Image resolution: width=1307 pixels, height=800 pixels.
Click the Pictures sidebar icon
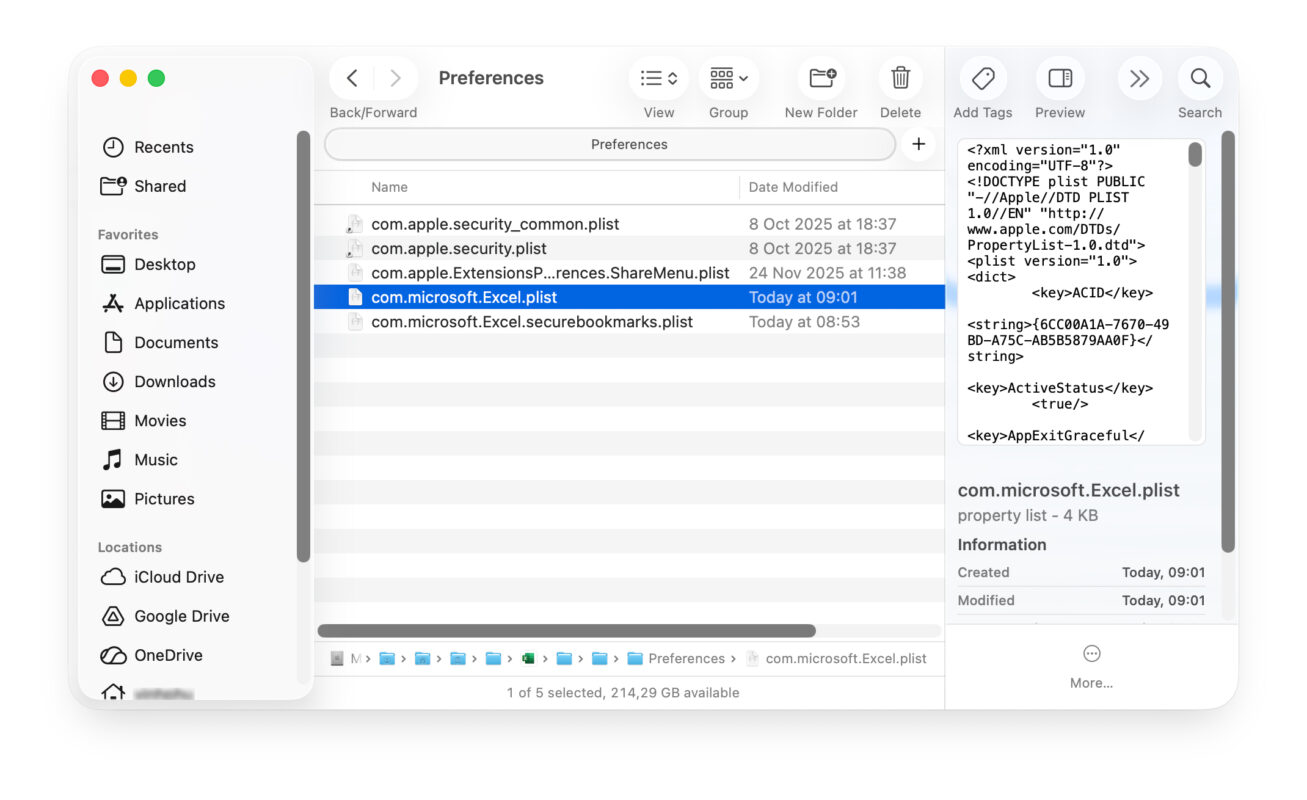coord(113,498)
